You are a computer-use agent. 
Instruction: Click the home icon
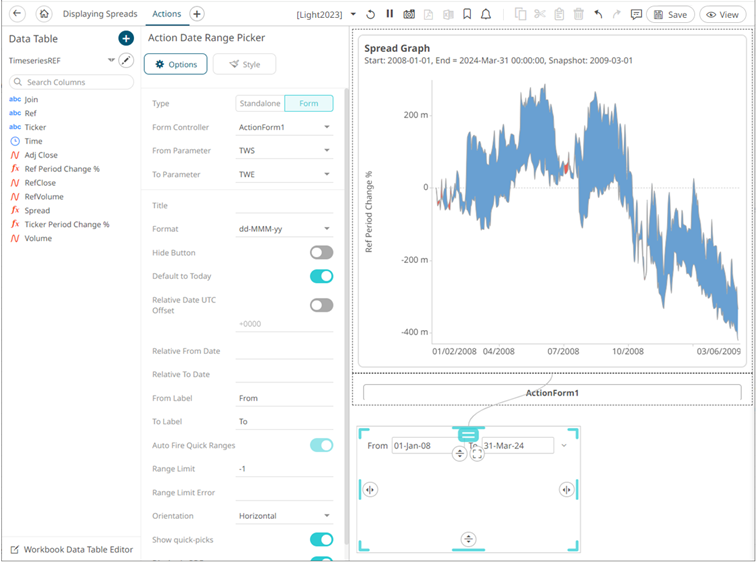(43, 14)
